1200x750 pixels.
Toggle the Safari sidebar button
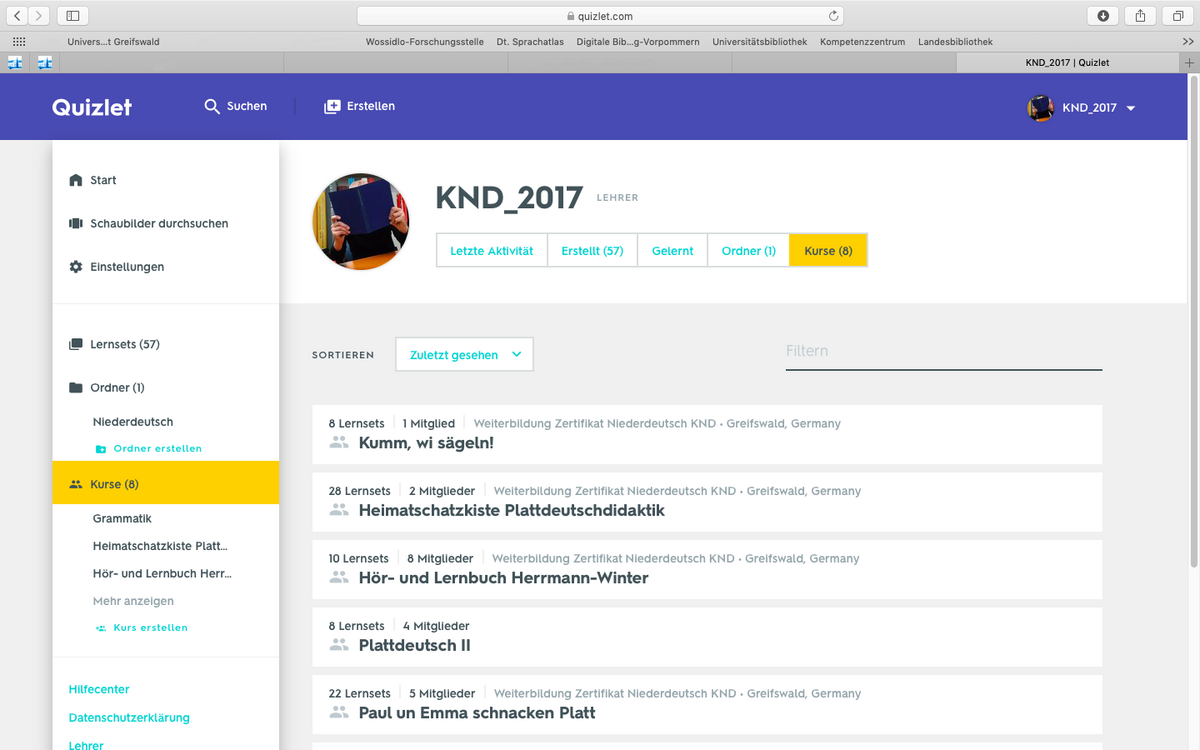73,16
